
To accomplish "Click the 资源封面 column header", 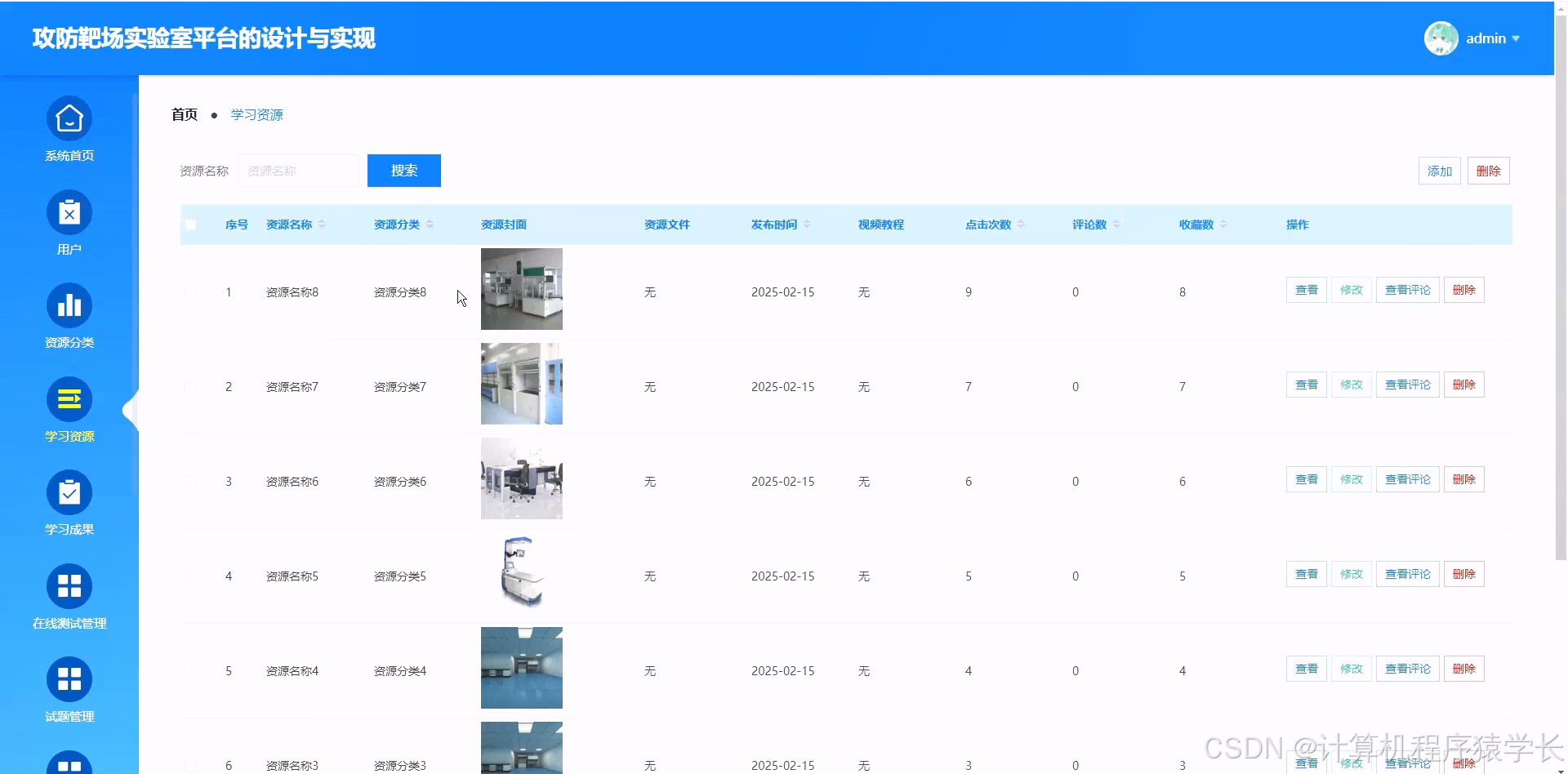I will 504,225.
